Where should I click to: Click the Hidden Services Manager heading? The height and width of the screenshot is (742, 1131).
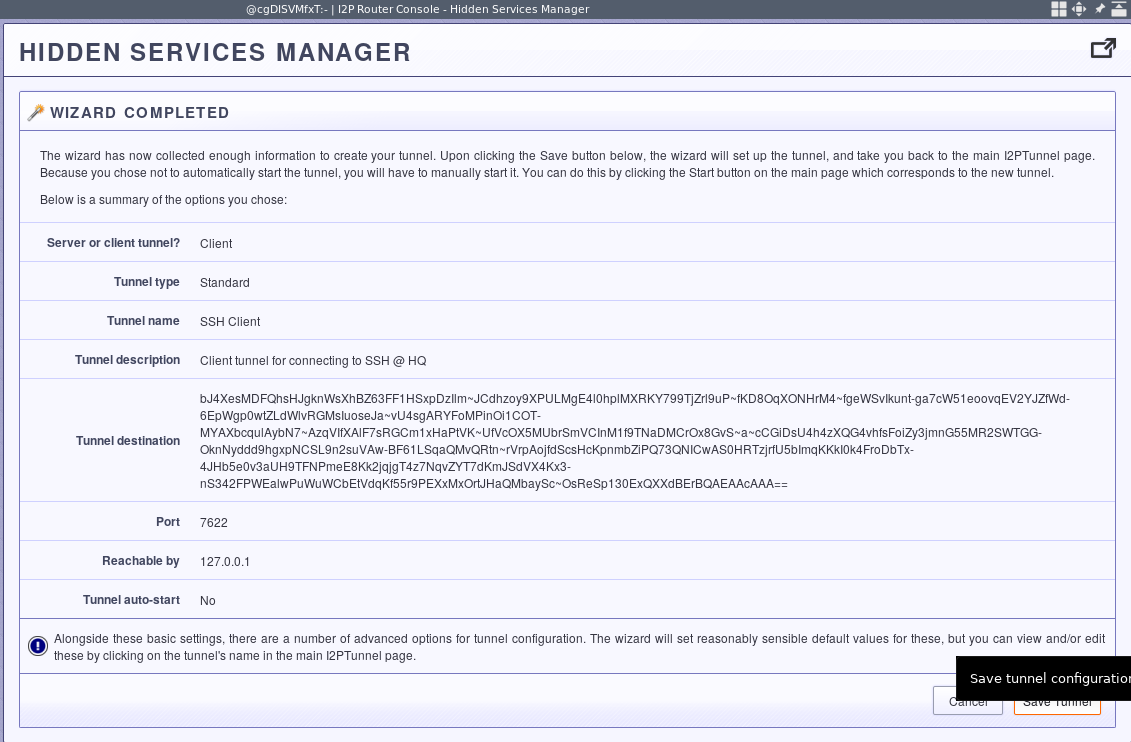tap(215, 53)
